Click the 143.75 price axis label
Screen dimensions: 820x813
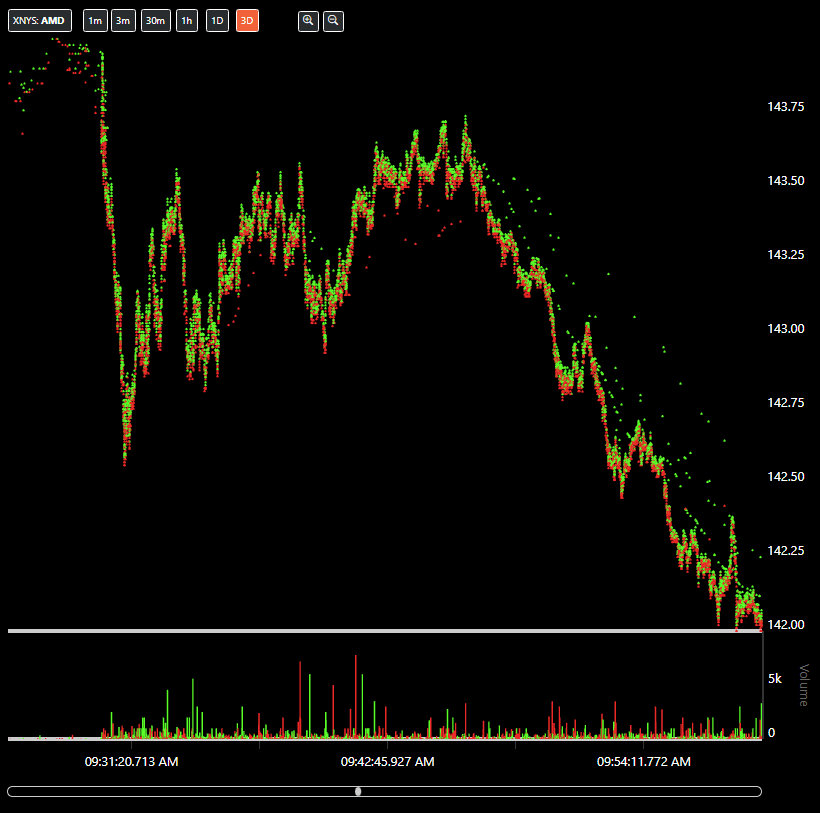click(x=786, y=107)
